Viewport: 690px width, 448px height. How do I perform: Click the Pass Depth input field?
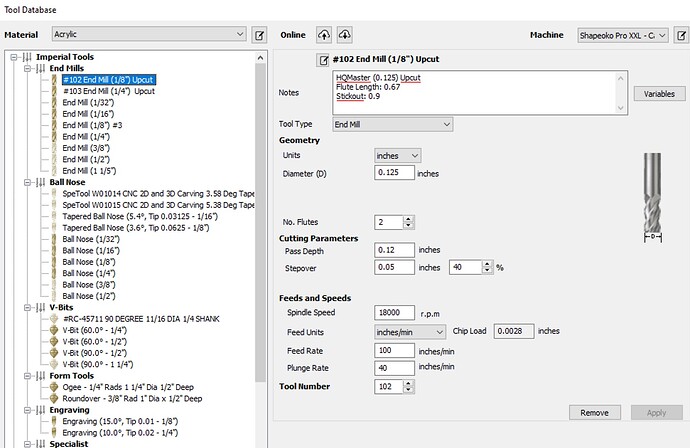tap(394, 250)
